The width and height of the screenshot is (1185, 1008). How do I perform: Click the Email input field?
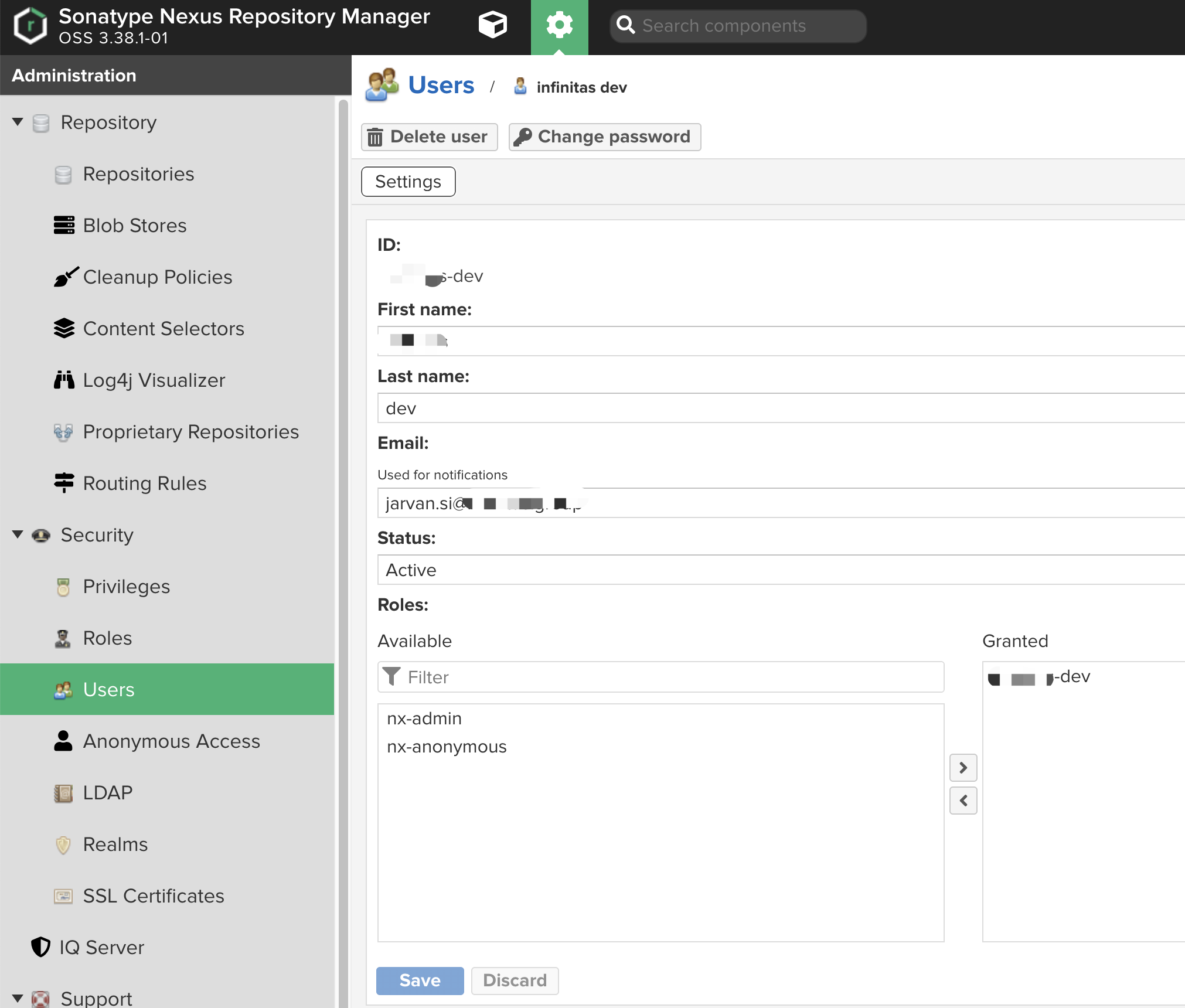(x=781, y=503)
